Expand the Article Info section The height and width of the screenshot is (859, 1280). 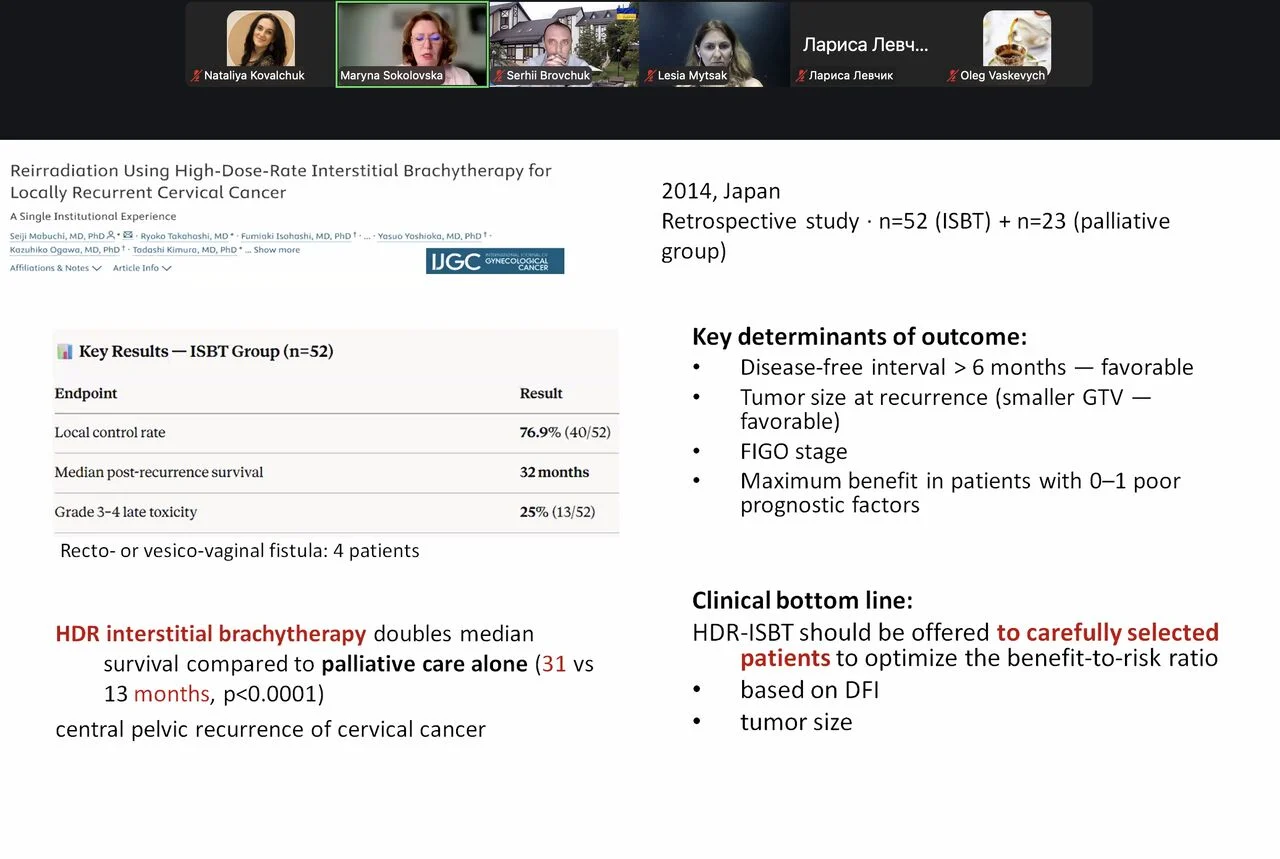tap(142, 268)
